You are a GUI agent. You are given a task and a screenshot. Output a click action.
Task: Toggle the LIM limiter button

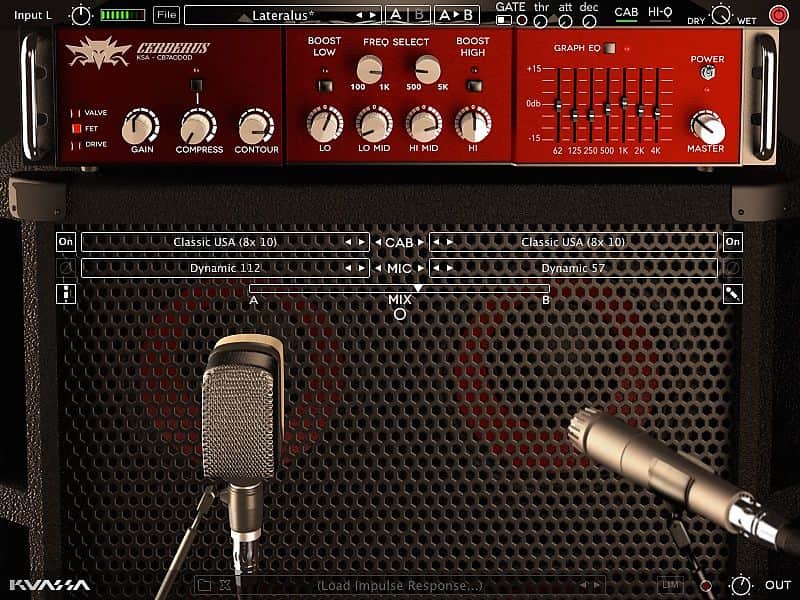coord(670,585)
